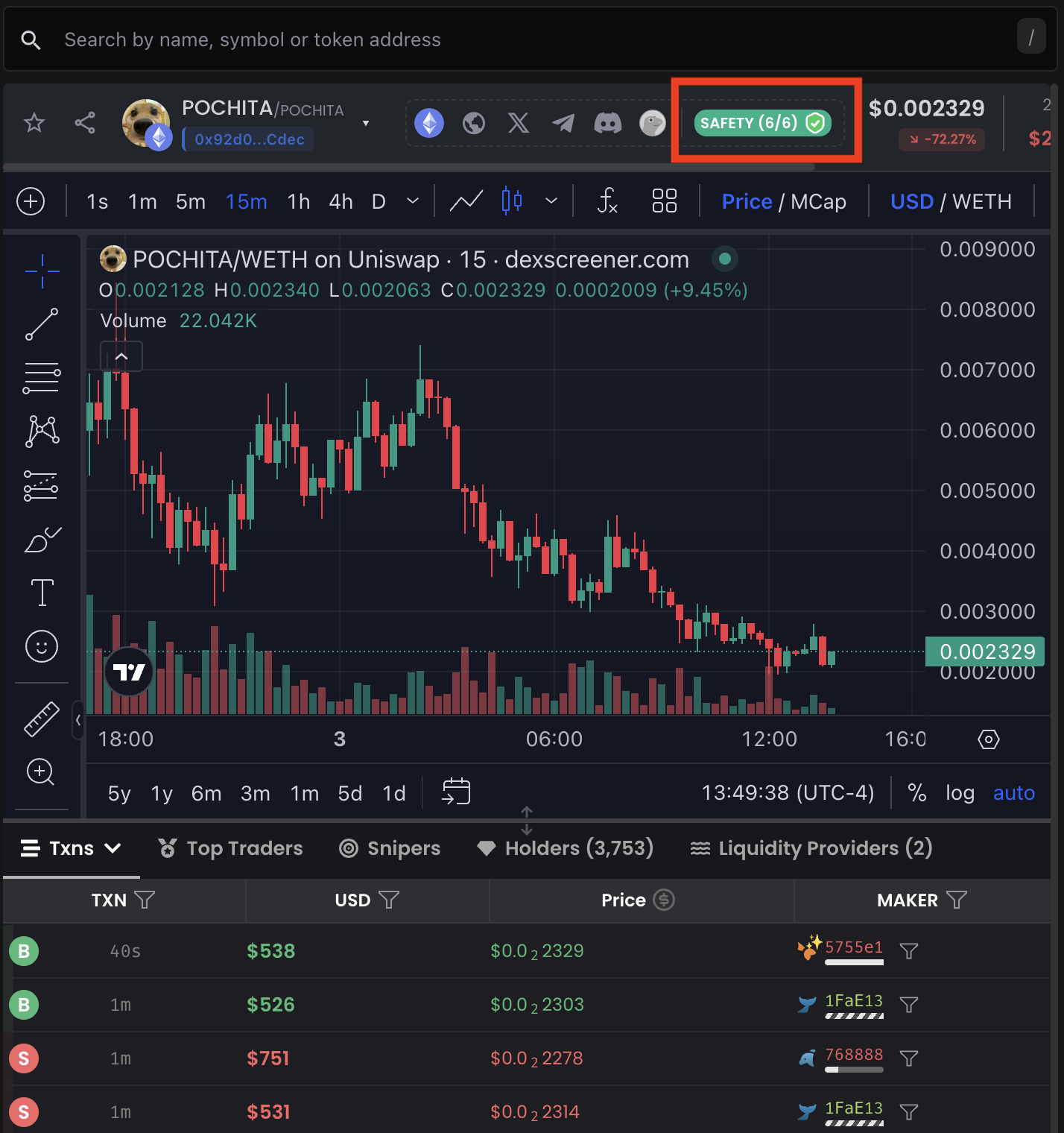The width and height of the screenshot is (1064, 1133).
Task: Switch to the Top Traders tab
Action: 230,848
